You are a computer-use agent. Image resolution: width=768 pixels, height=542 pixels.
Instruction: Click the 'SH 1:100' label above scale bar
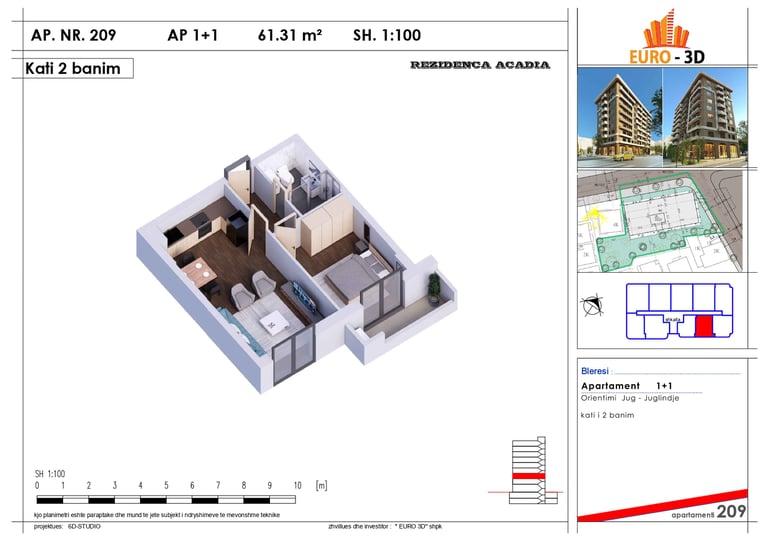click(x=50, y=473)
